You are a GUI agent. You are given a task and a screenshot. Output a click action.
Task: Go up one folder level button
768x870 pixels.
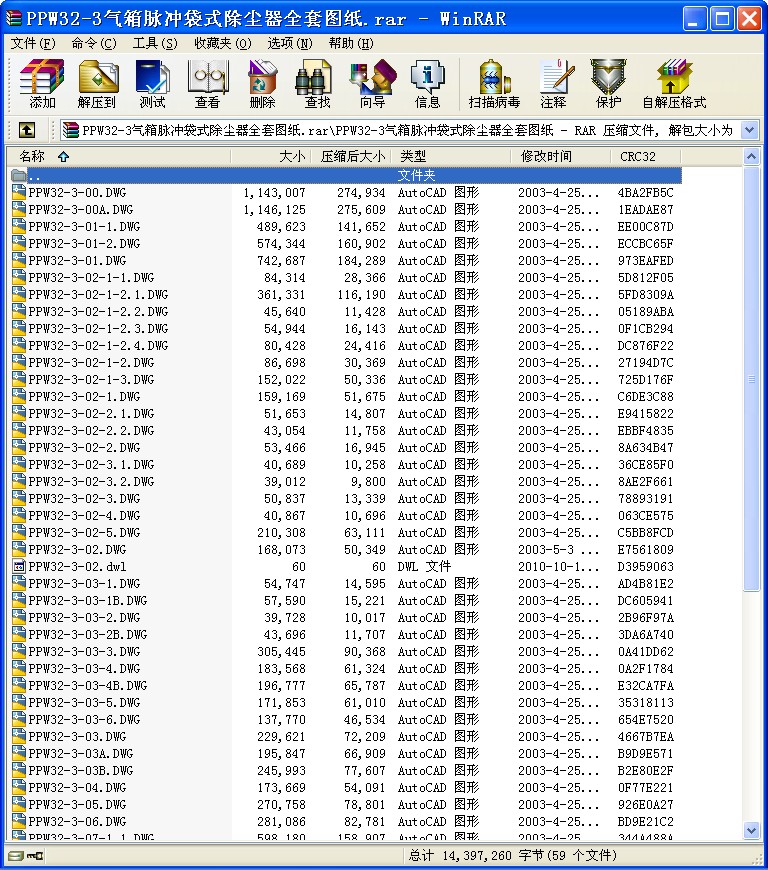27,130
